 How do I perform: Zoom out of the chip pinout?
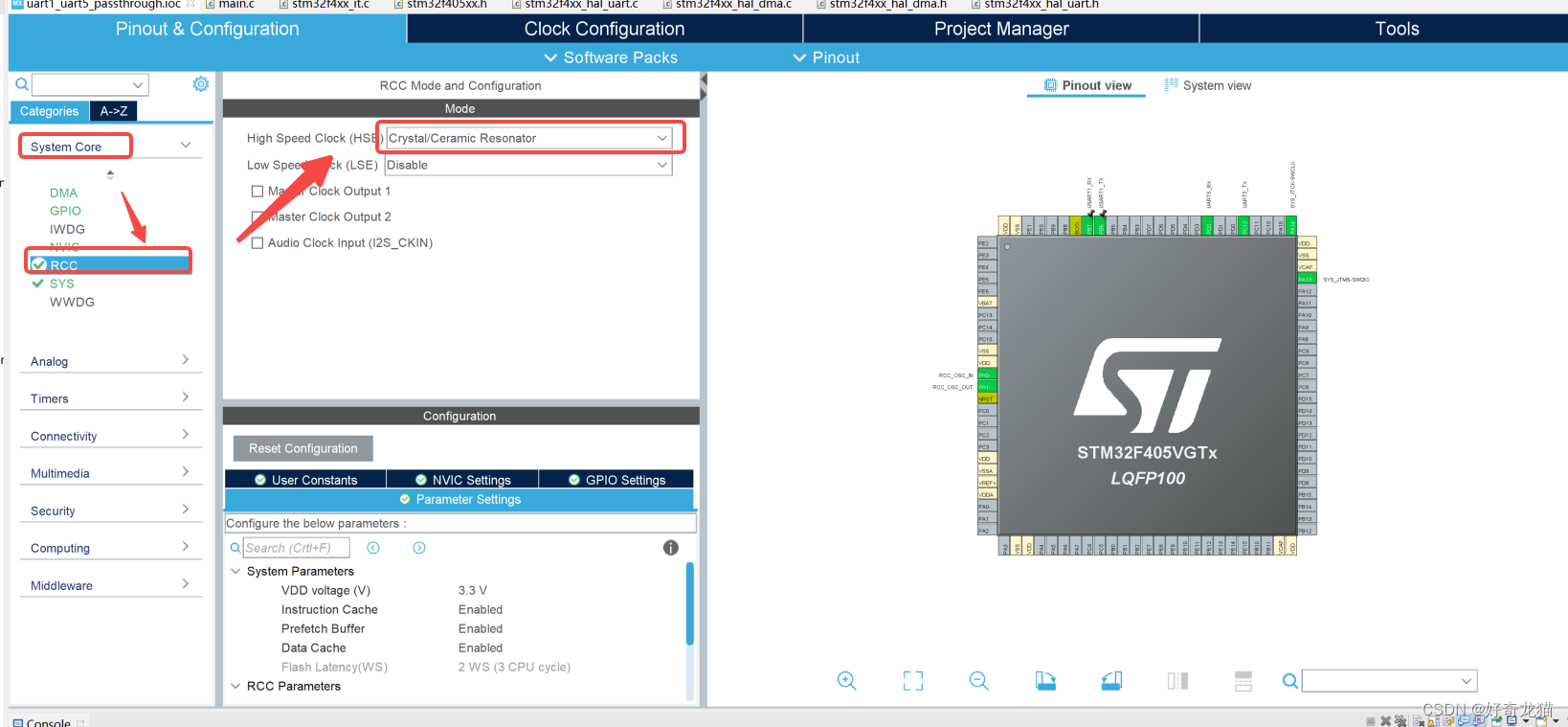point(978,681)
